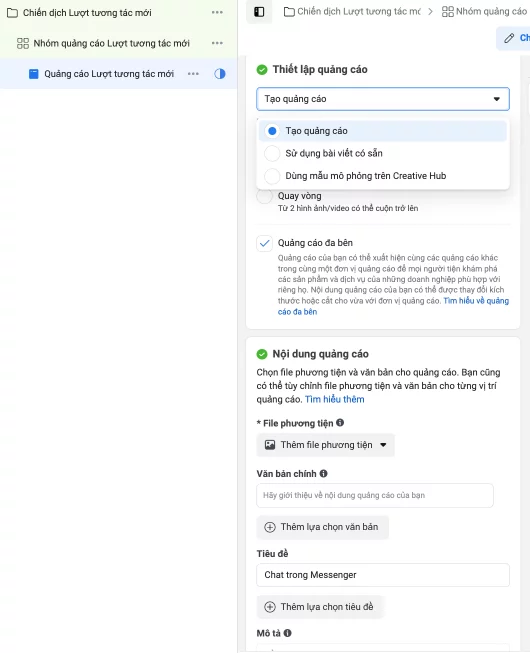Select the Tạo quảng cáo radio option
530x653 pixels.
coord(383,131)
